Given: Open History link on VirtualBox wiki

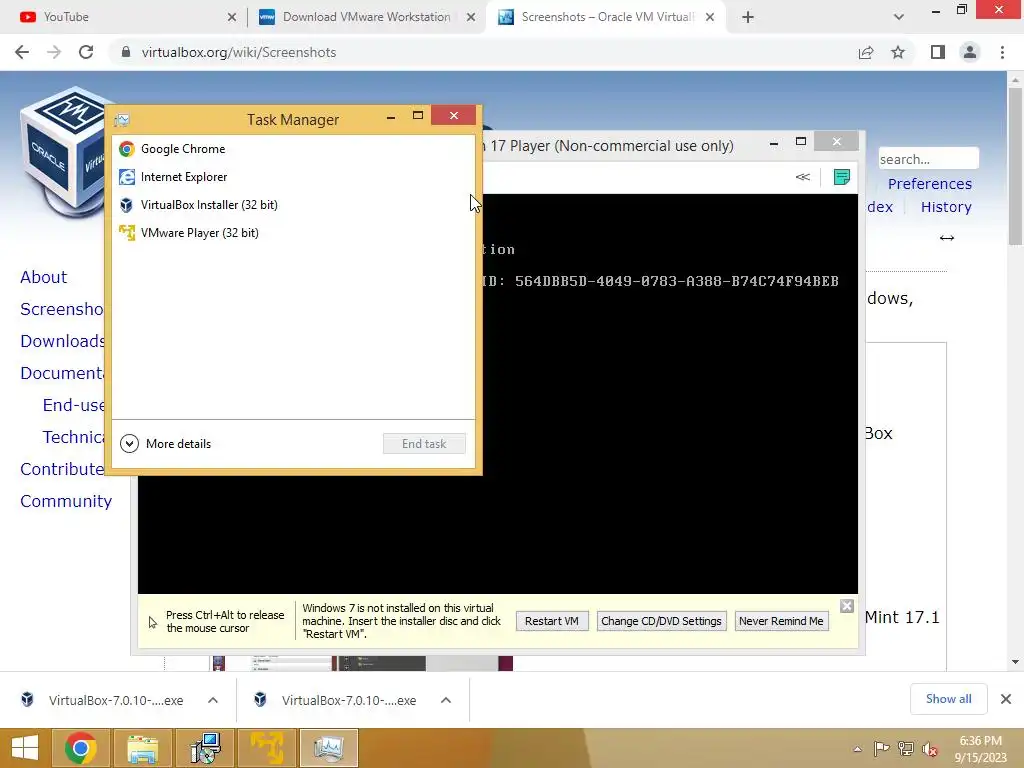Looking at the screenshot, I should point(946,207).
